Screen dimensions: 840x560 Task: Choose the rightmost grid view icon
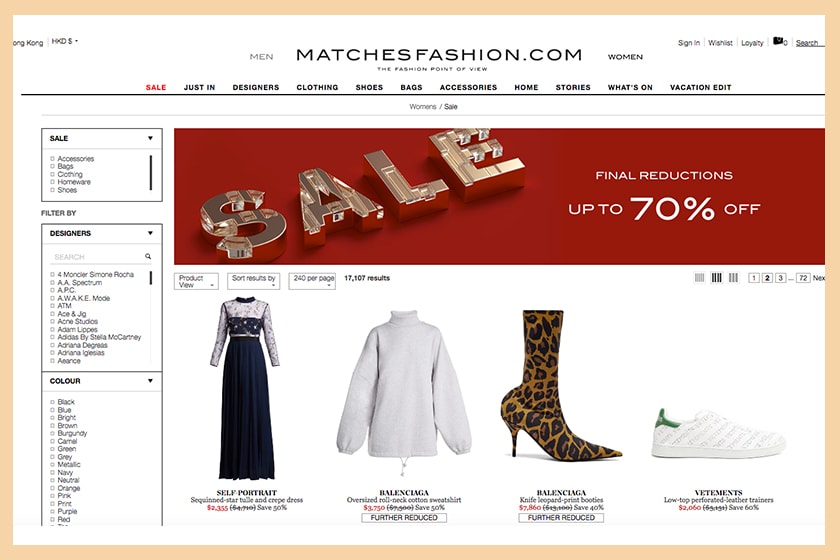(733, 278)
